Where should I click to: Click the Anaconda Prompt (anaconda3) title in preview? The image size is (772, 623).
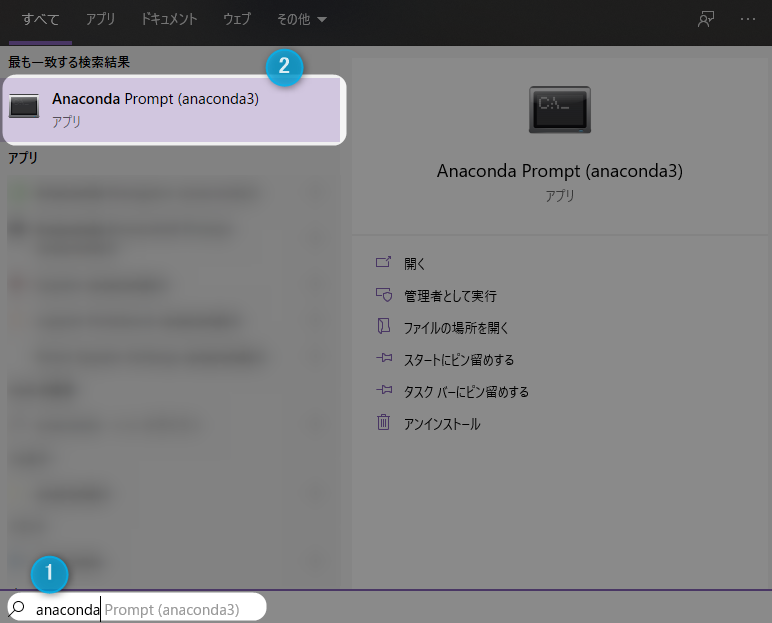tap(560, 171)
